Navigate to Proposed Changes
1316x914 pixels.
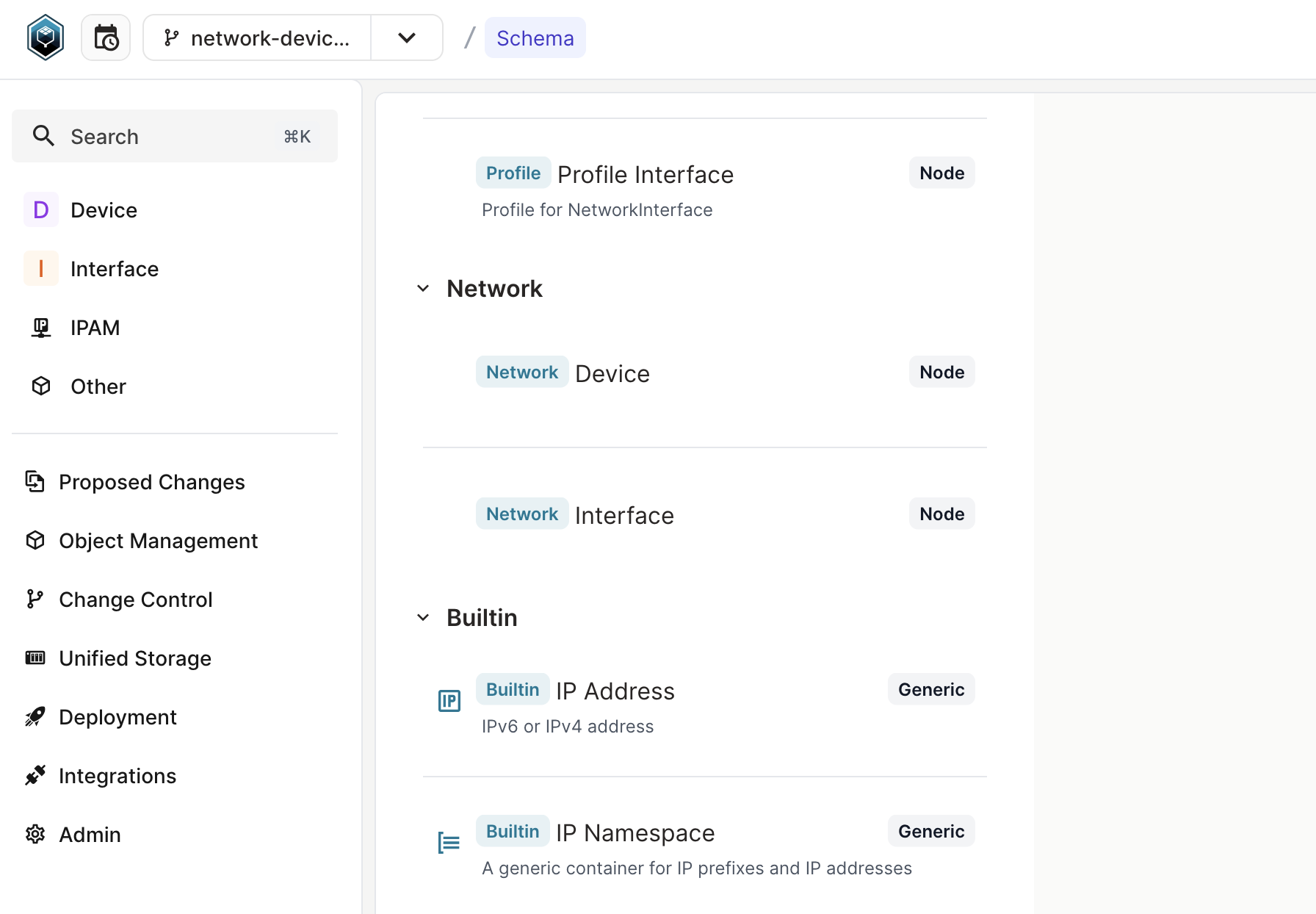click(151, 482)
